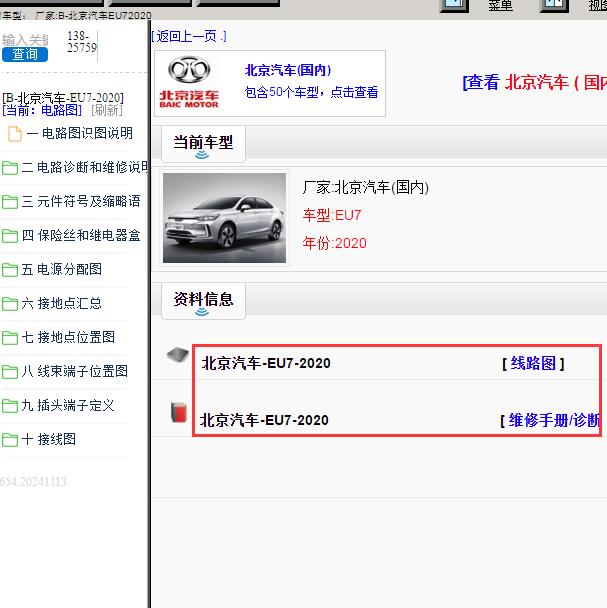Open the 北京汽车(国内) brand link
607x608 pixels.
pos(288,70)
